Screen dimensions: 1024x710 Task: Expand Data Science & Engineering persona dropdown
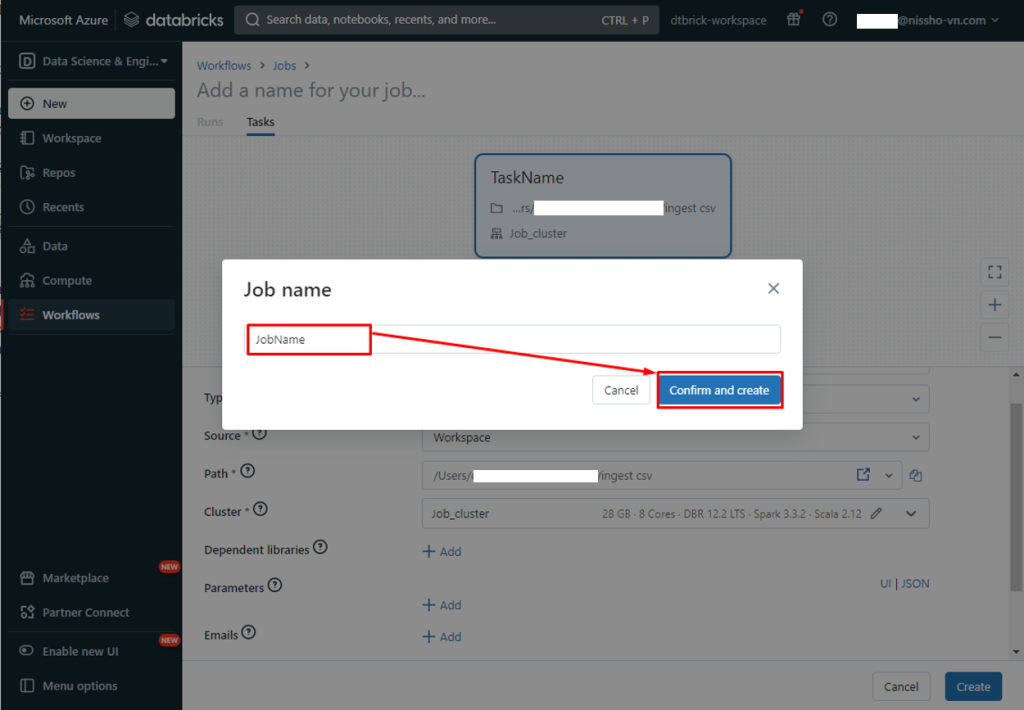click(x=94, y=61)
